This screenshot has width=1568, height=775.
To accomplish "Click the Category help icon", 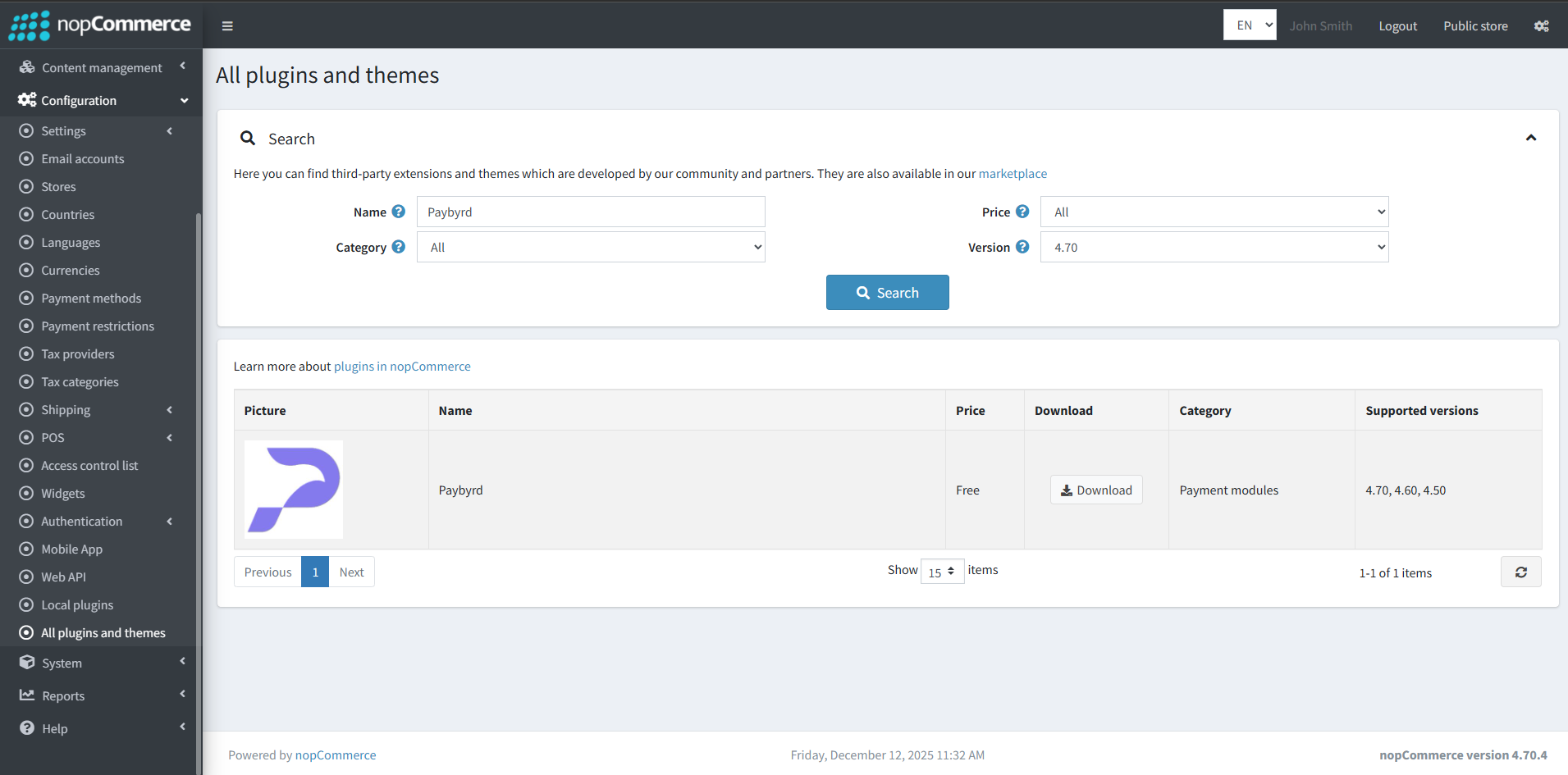I will (399, 246).
